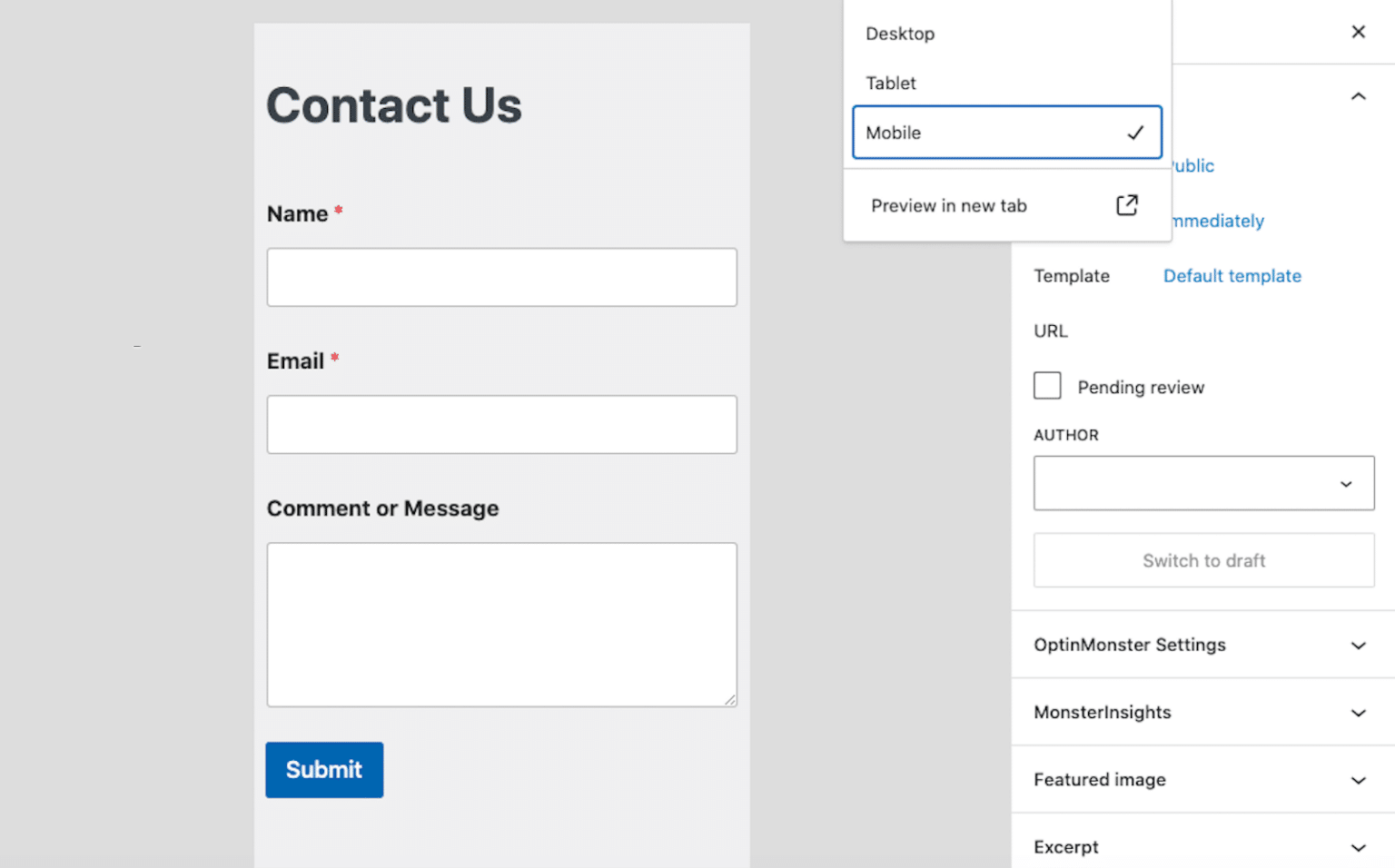Viewport: 1395px width, 868px height.
Task: Click the external link icon next to Preview in new tab
Action: 1126,205
